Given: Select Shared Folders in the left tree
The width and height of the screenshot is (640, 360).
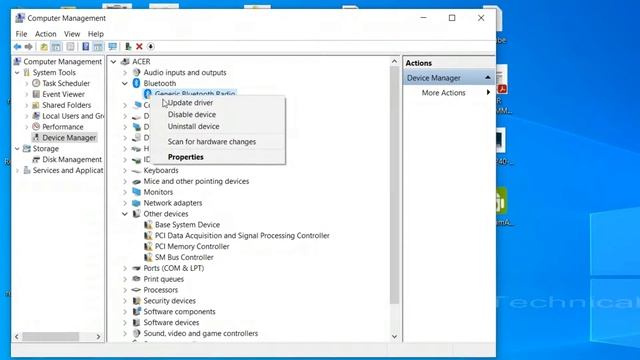Looking at the screenshot, I should point(67,105).
